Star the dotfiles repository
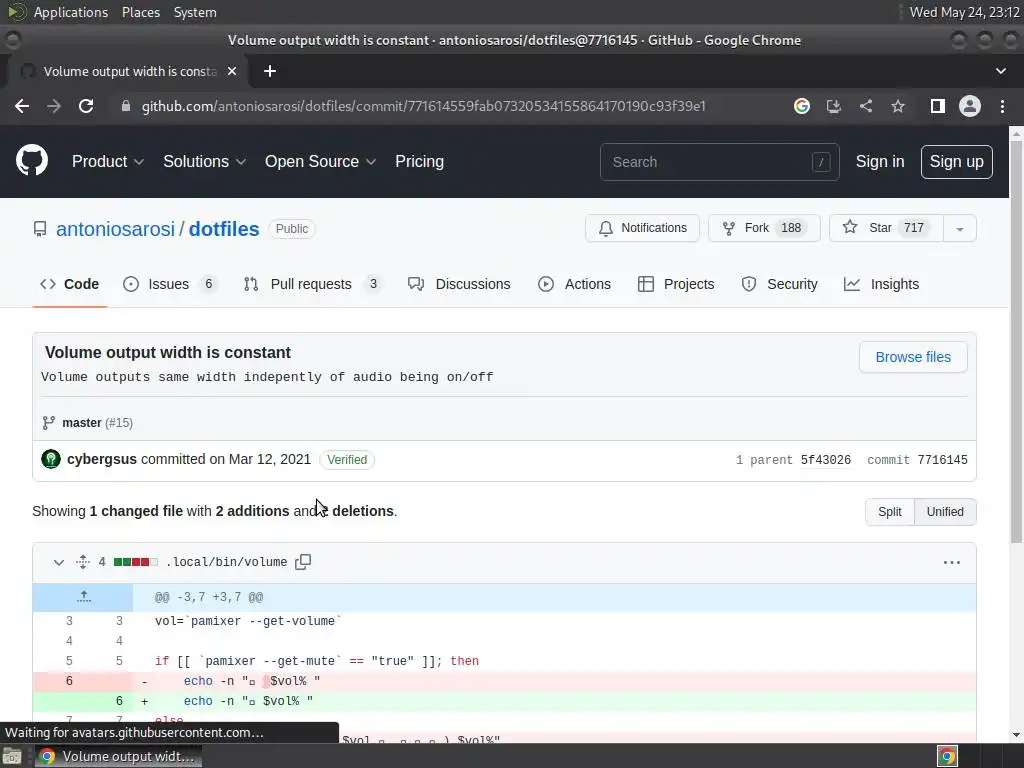This screenshot has height=768, width=1024. [x=886, y=228]
